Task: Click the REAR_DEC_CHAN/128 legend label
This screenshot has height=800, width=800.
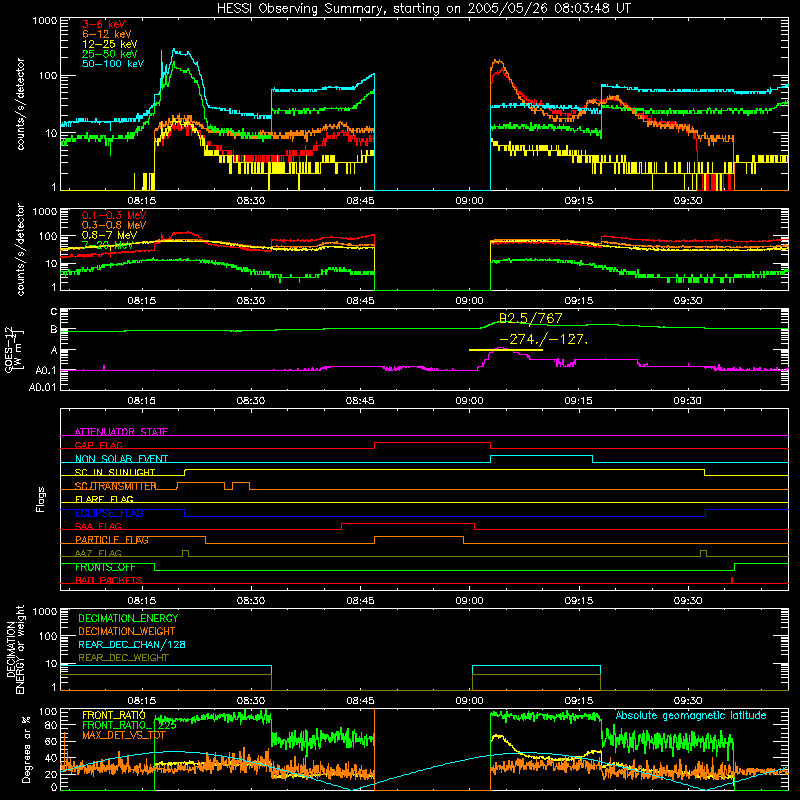Action: click(x=132, y=644)
